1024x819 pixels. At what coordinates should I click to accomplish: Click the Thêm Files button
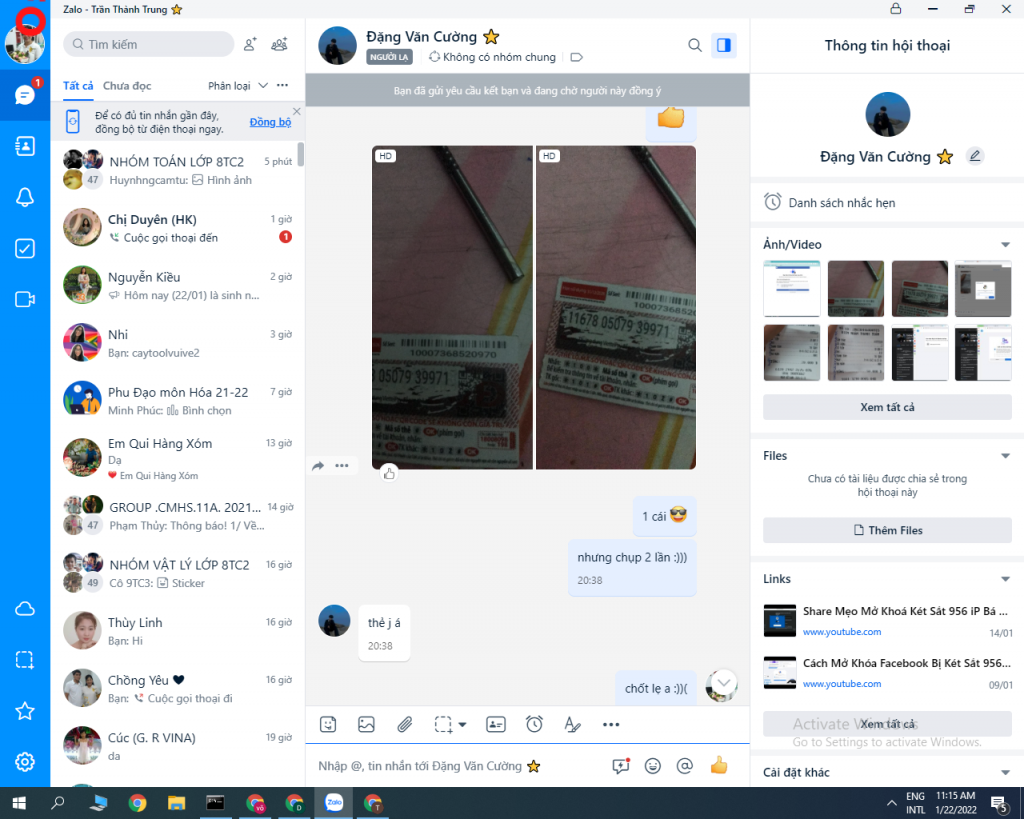click(x=887, y=530)
